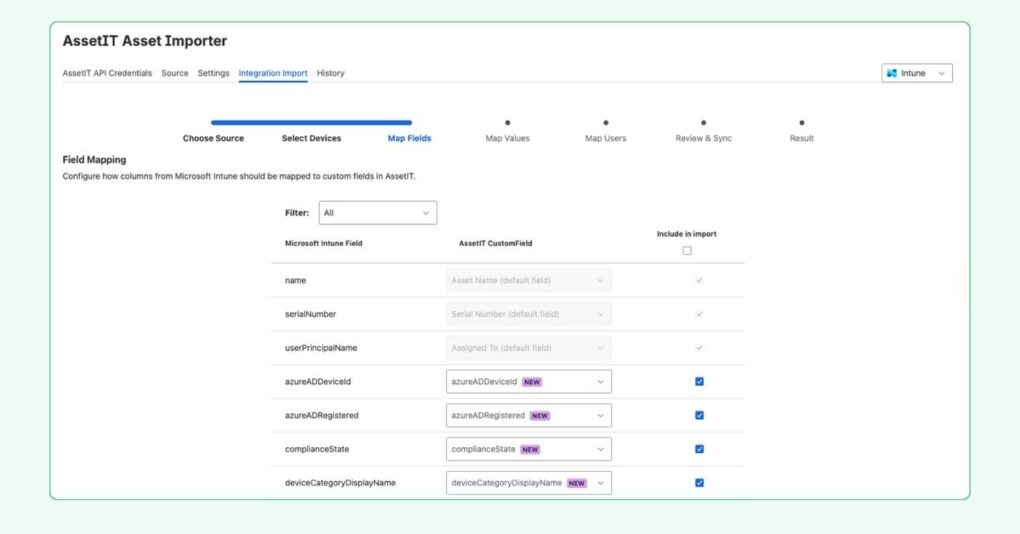Viewport: 1020px width, 534px height.
Task: Click the NEW badge in azureADRegistered dropdown
Action: click(x=540, y=416)
